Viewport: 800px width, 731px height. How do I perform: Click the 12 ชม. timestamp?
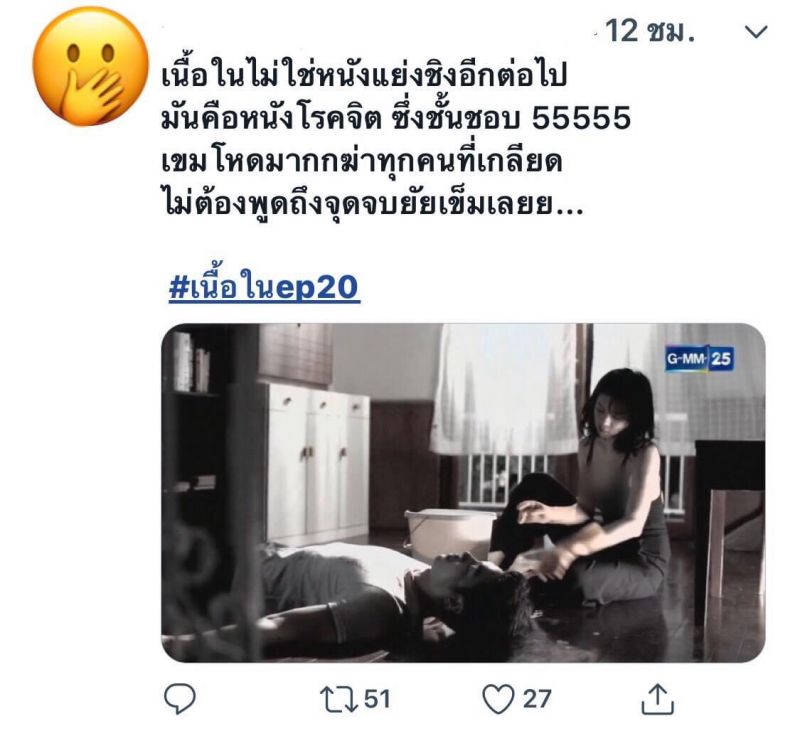[x=650, y=31]
